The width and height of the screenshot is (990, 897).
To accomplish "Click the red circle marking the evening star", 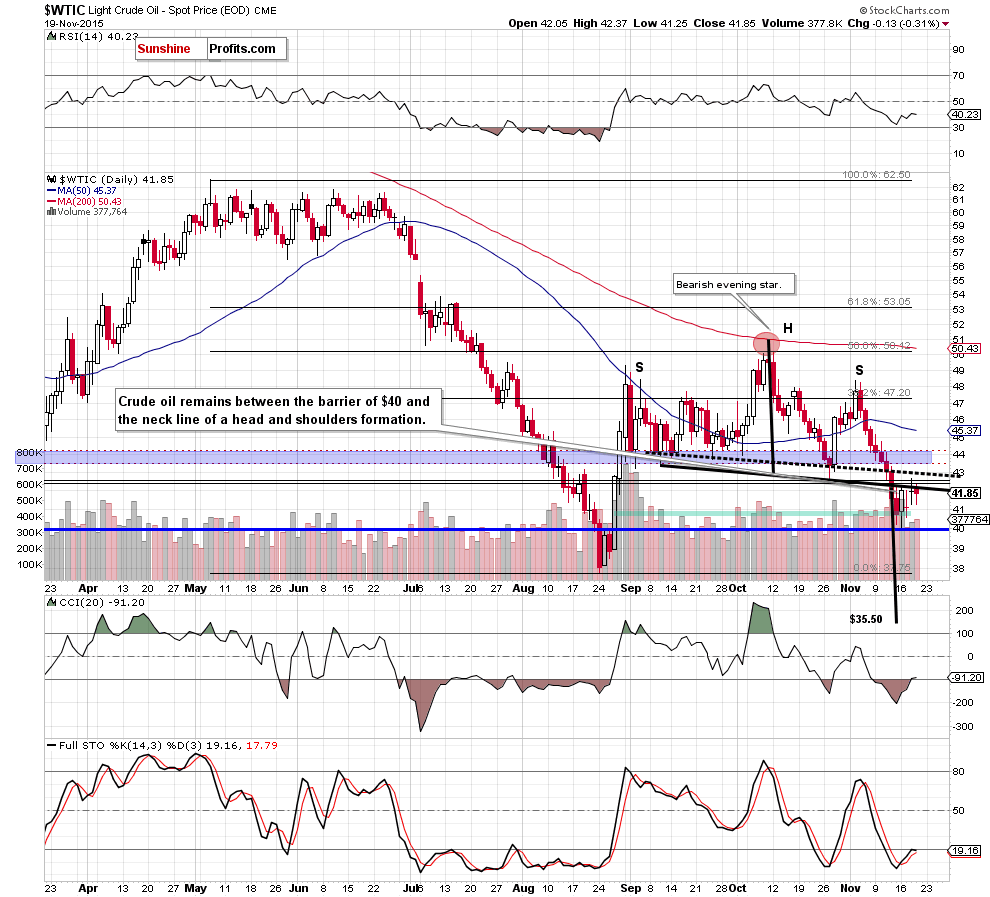I will (x=766, y=343).
